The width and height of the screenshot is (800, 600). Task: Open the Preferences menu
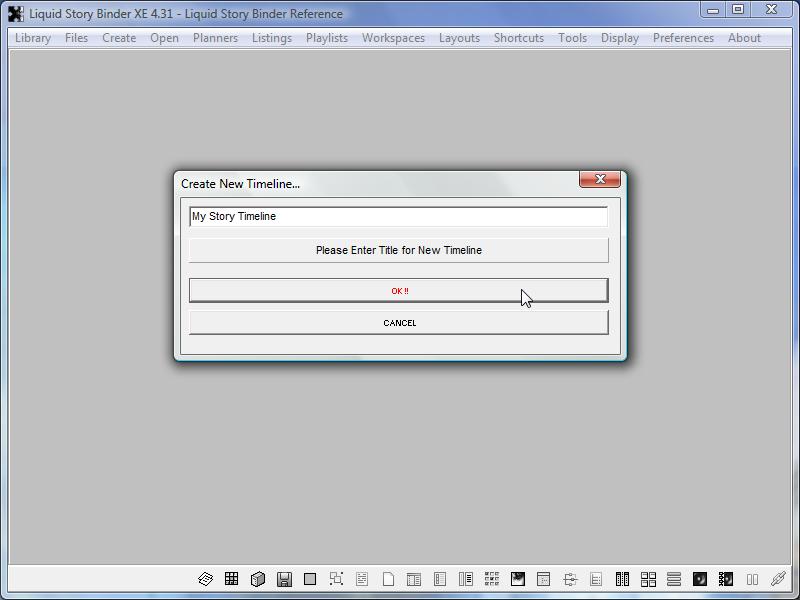click(683, 38)
